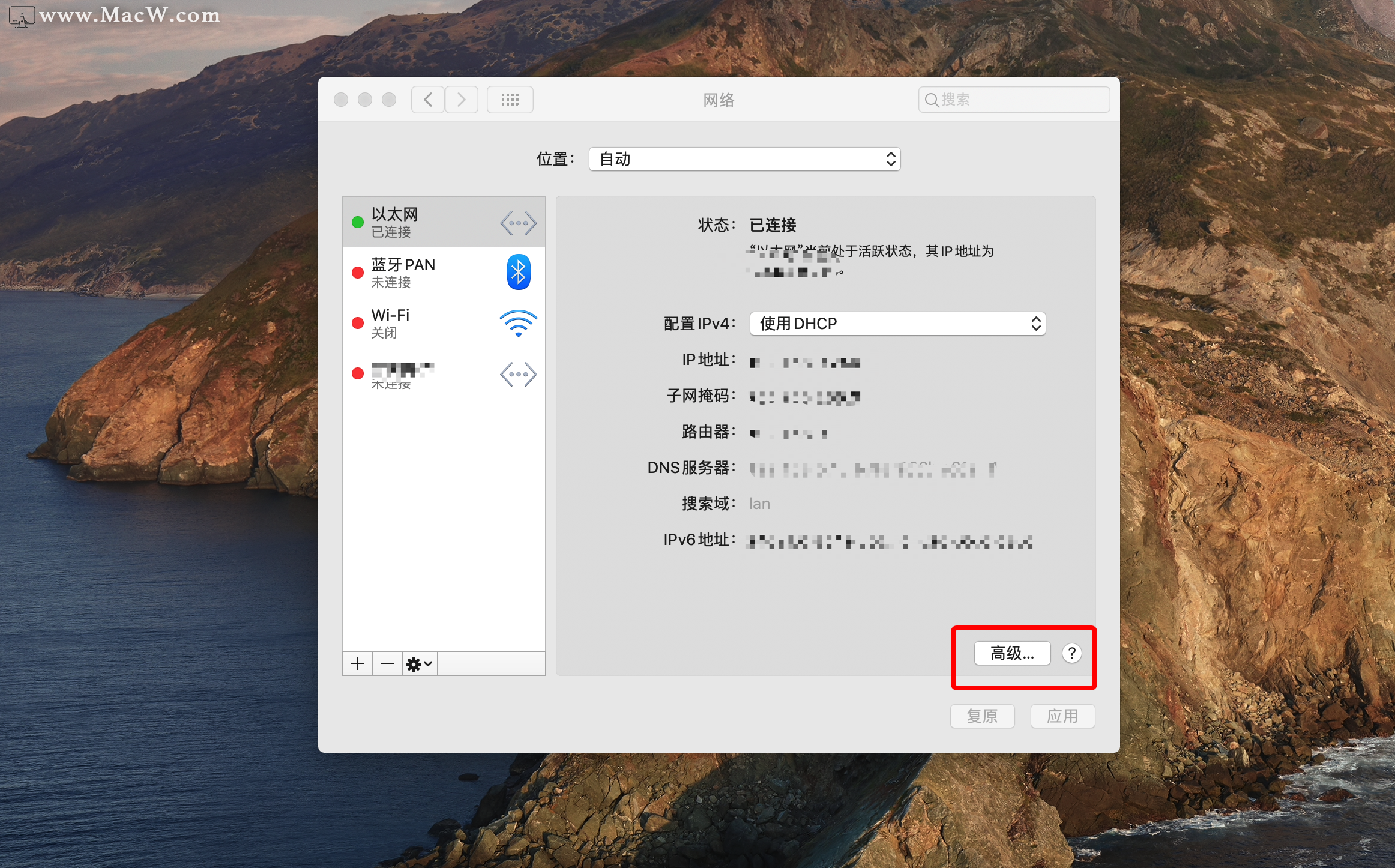The image size is (1395, 868).
Task: Show all preferences grid icon
Action: pyautogui.click(x=510, y=100)
